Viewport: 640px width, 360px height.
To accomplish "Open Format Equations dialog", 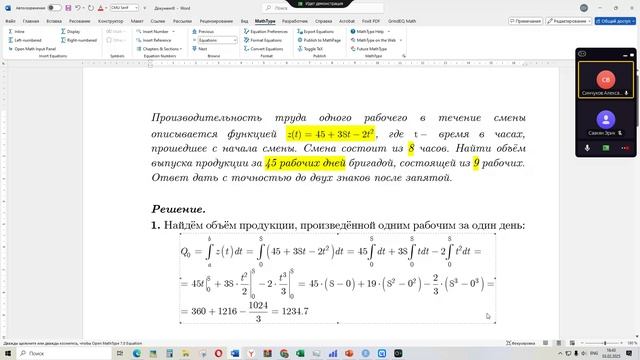I will 263,40.
